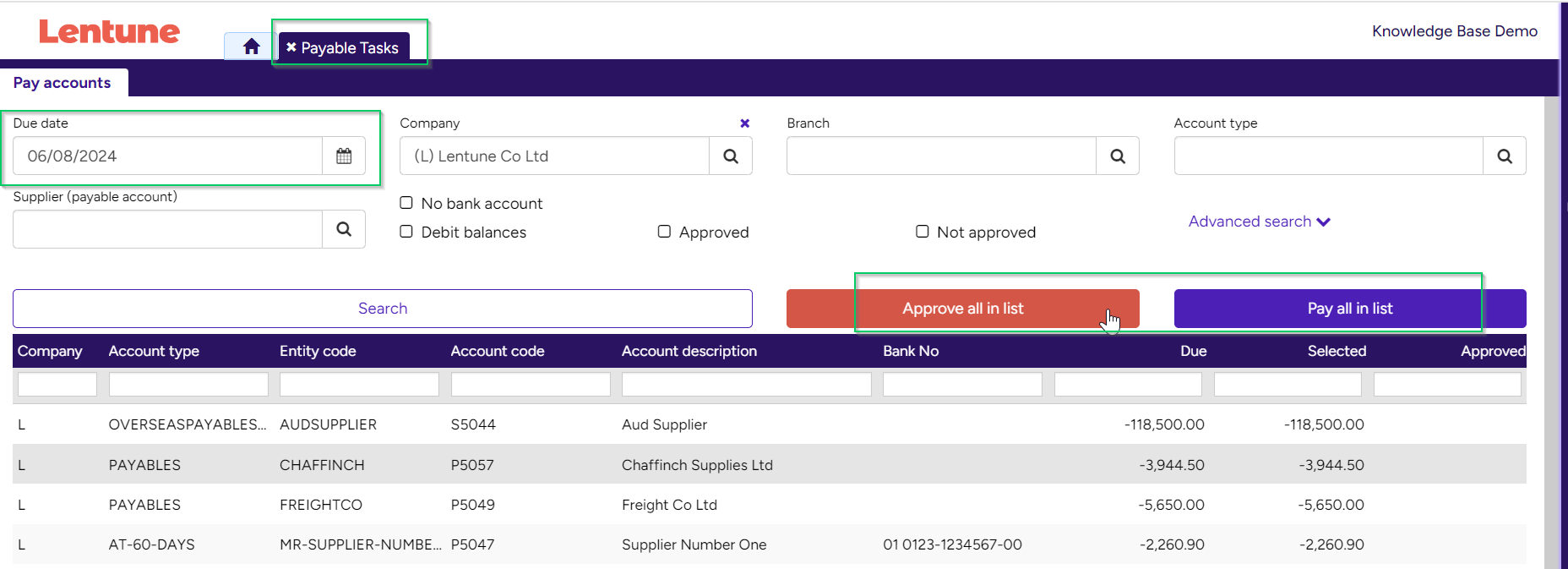The image size is (1568, 569).
Task: Click selected amount -3,944.50
Action: click(1331, 465)
